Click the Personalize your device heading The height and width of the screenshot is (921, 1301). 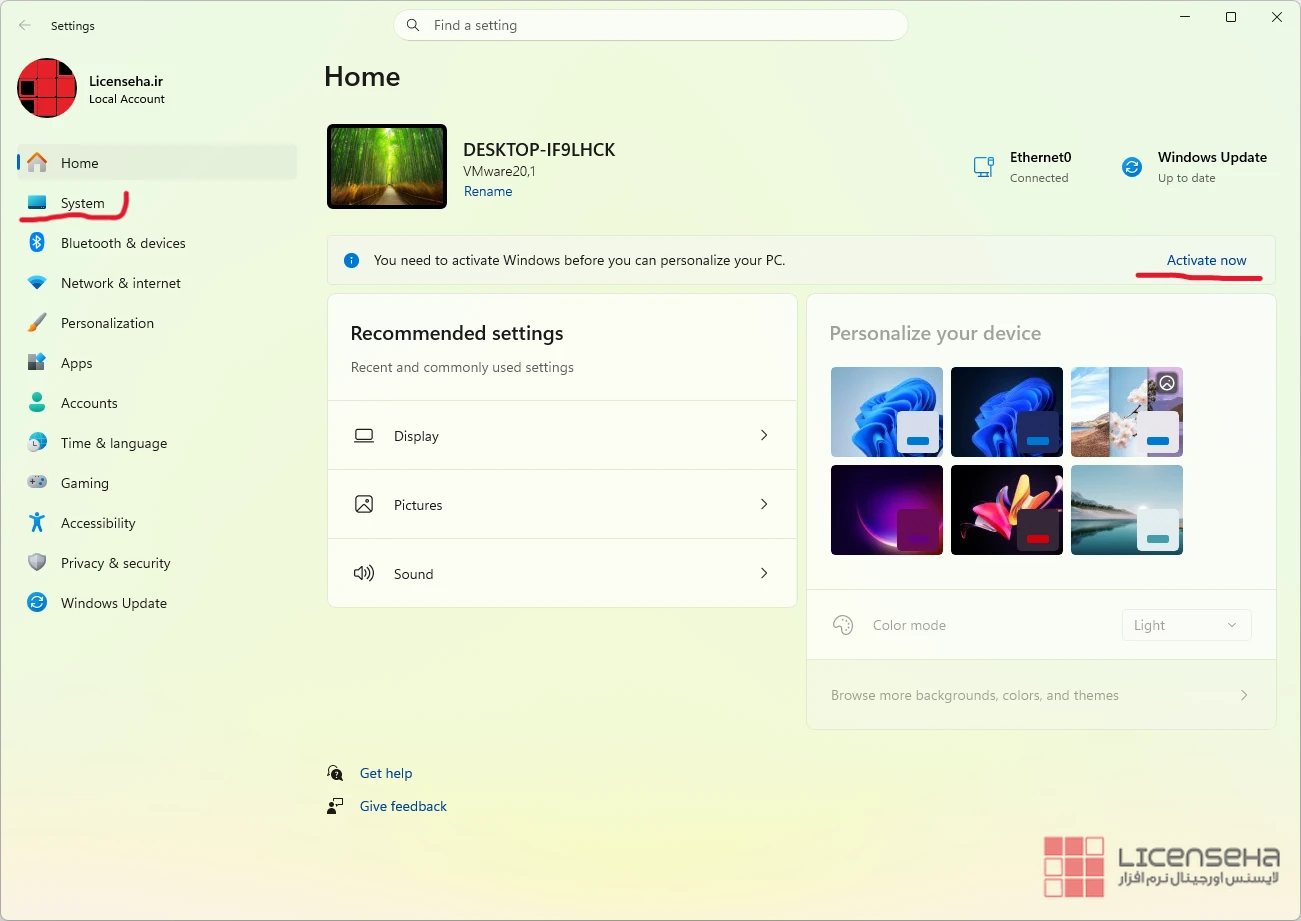935,333
